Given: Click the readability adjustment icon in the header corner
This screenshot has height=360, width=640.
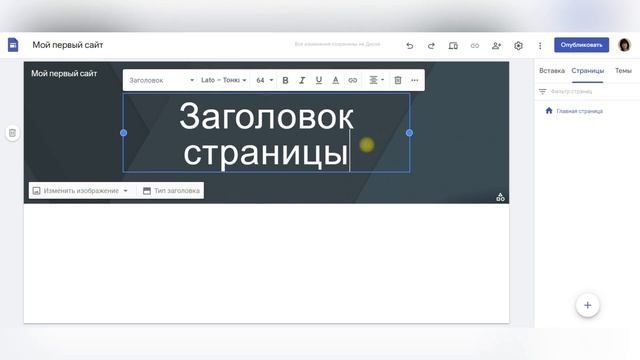Looking at the screenshot, I should (x=500, y=197).
